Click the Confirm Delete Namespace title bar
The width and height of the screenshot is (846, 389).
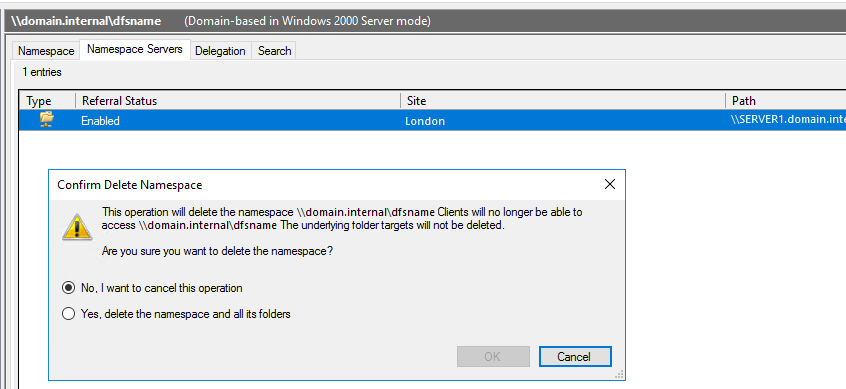[324, 185]
